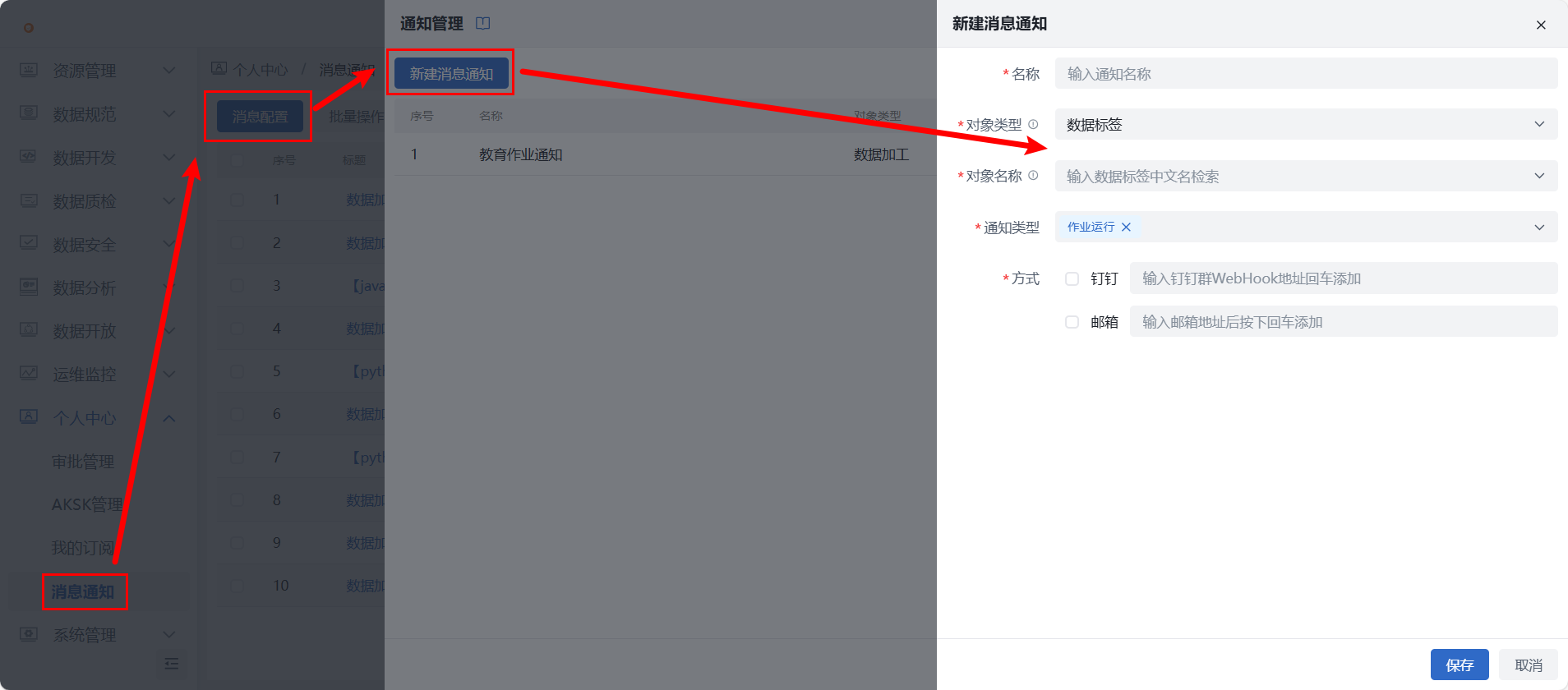Click the info icon next to 对象类型
This screenshot has height=690, width=1568.
[x=1033, y=124]
